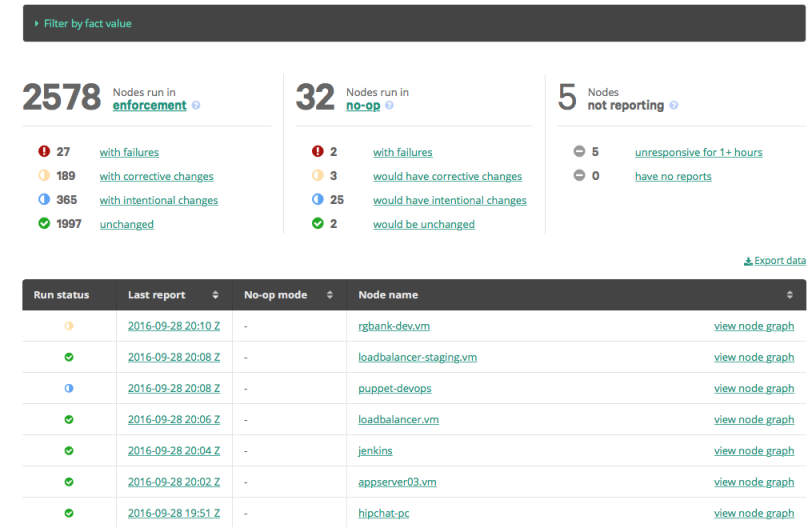Click run status icon for jenkins
Image resolution: width=812 pixels, height=527 pixels.
(x=69, y=450)
